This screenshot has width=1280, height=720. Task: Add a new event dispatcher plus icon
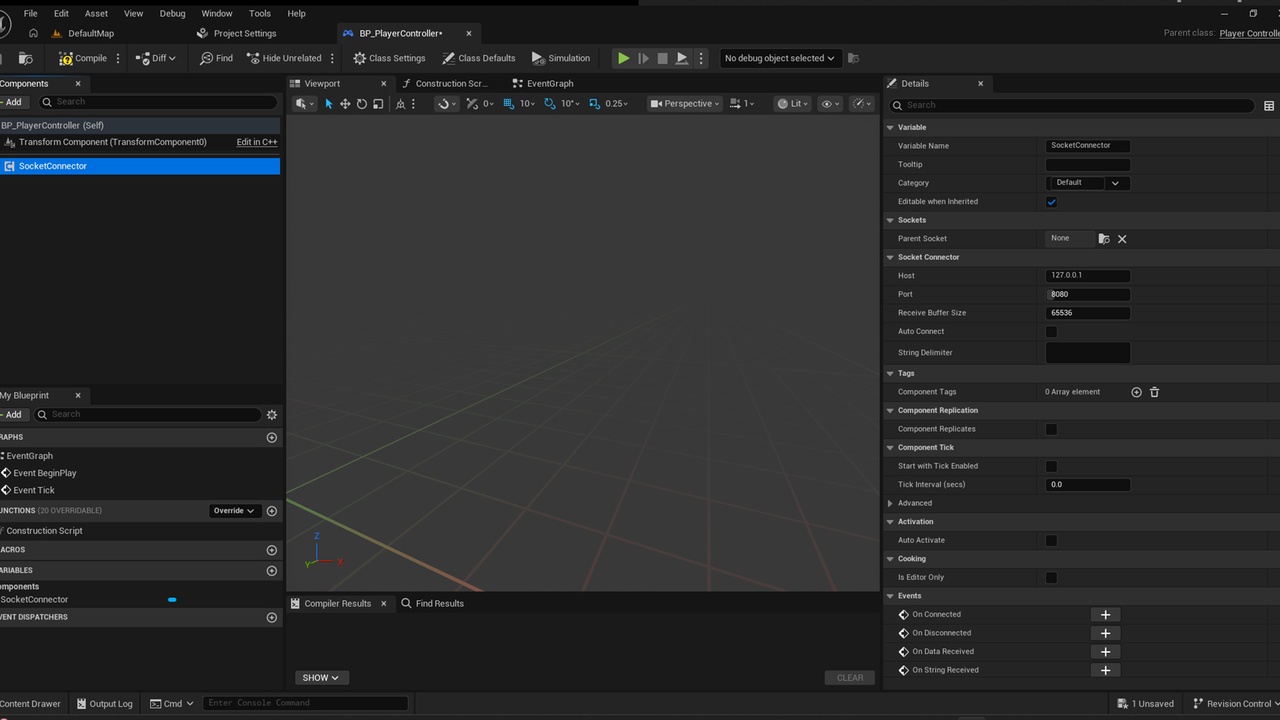[272, 617]
